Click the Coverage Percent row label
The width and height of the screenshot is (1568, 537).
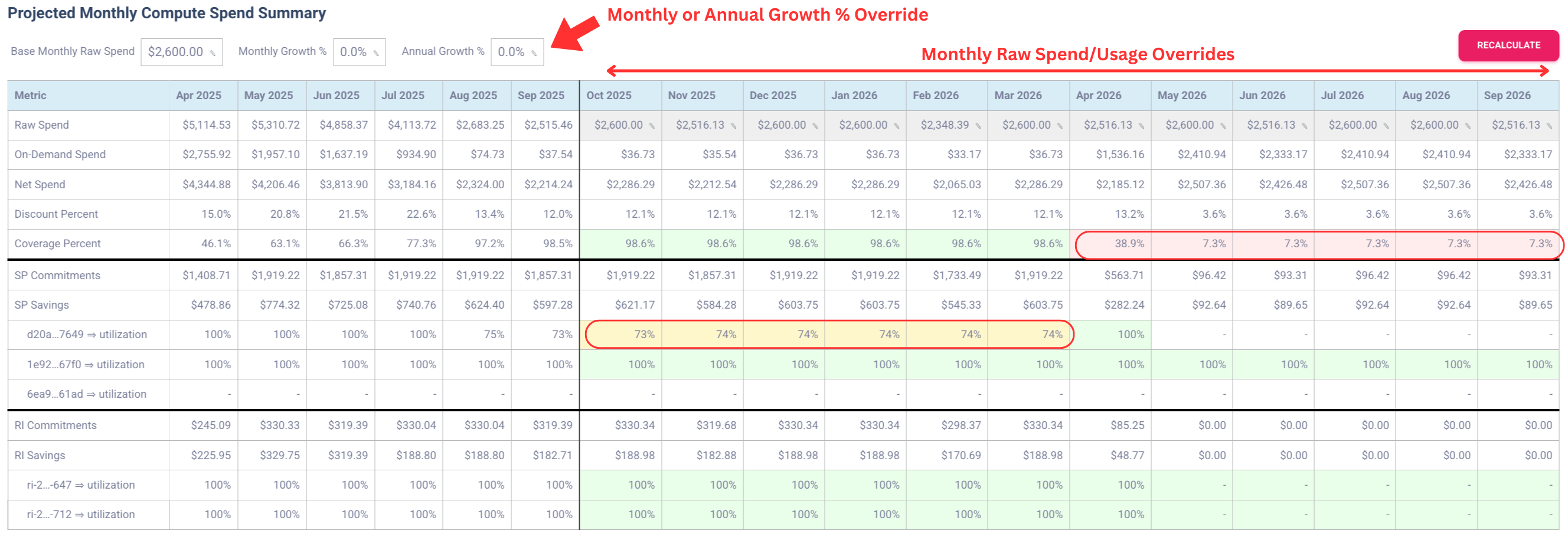point(57,243)
